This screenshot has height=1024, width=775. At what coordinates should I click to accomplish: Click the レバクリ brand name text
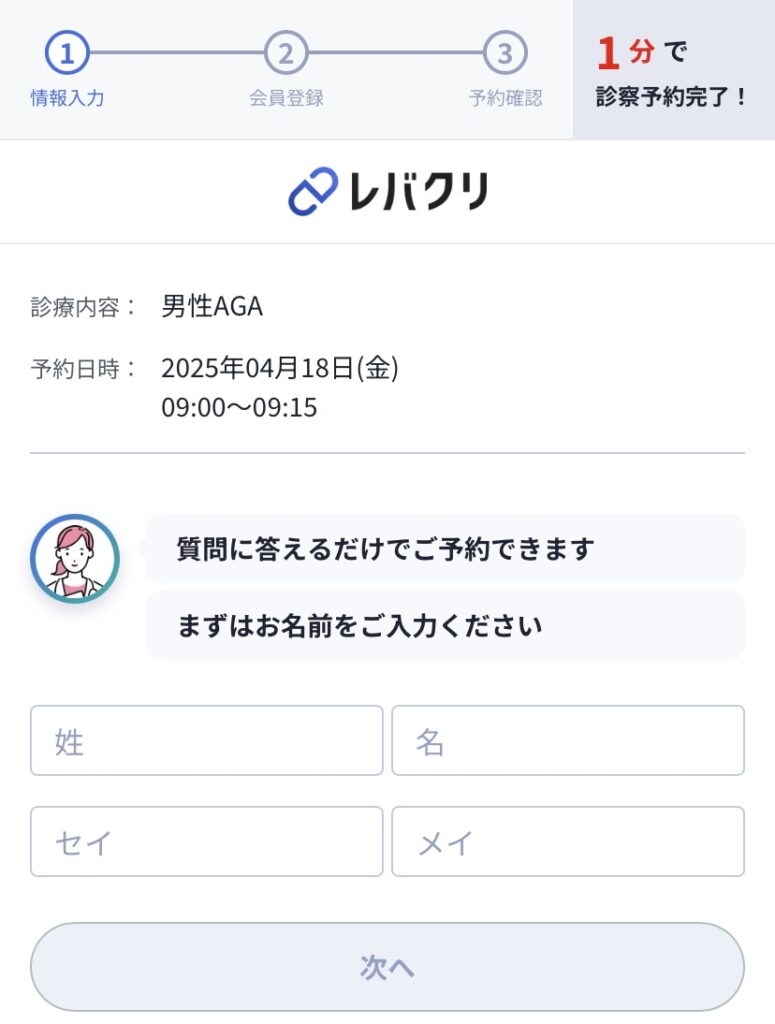[x=419, y=191]
